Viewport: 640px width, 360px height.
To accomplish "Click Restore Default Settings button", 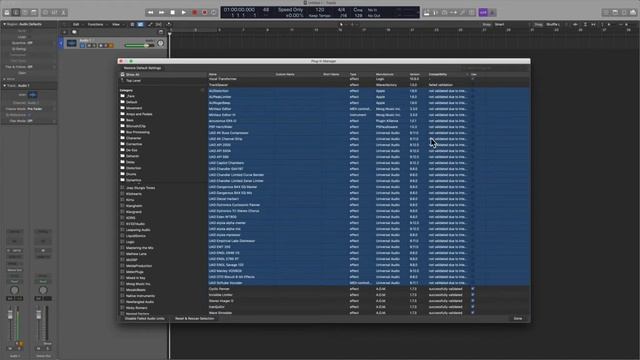I will (x=142, y=68).
